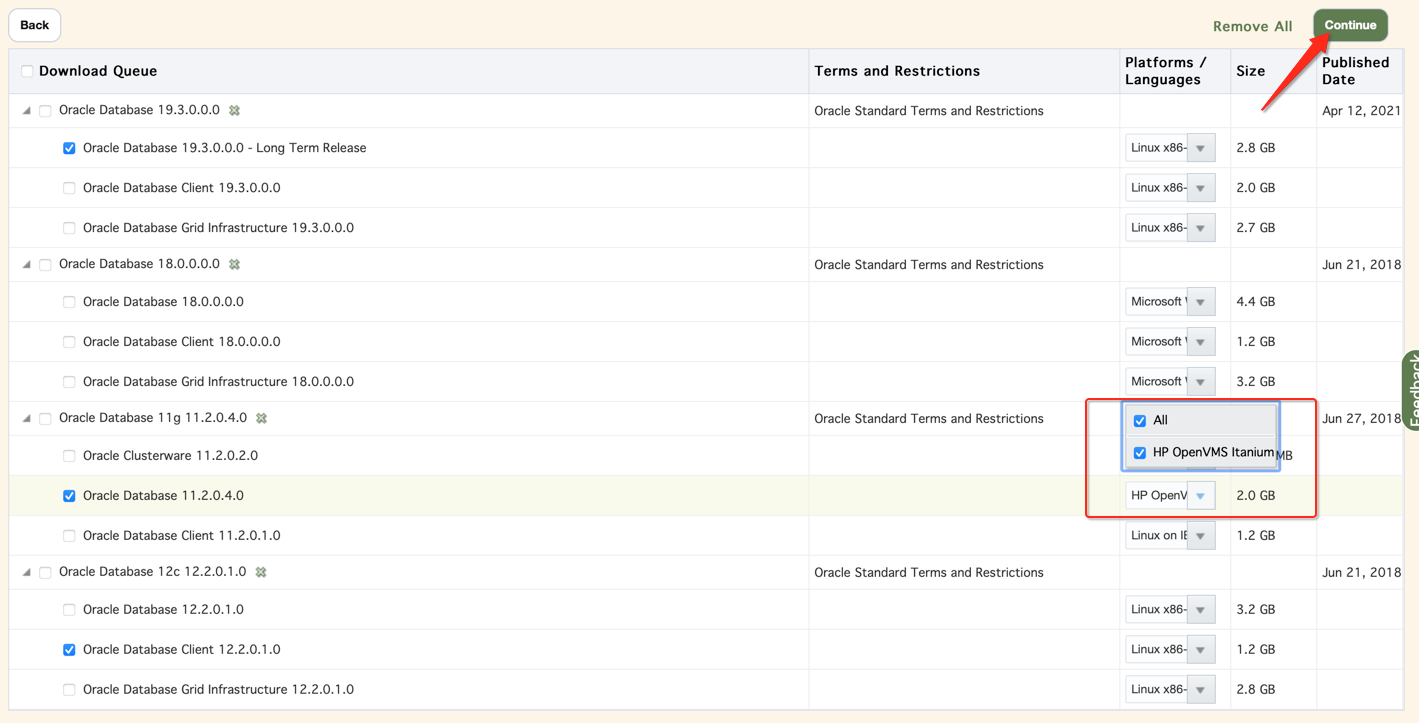Remove Oracle Database 12c 12.2.0.1.0 via X icon
The image size is (1419, 723).
click(x=260, y=573)
